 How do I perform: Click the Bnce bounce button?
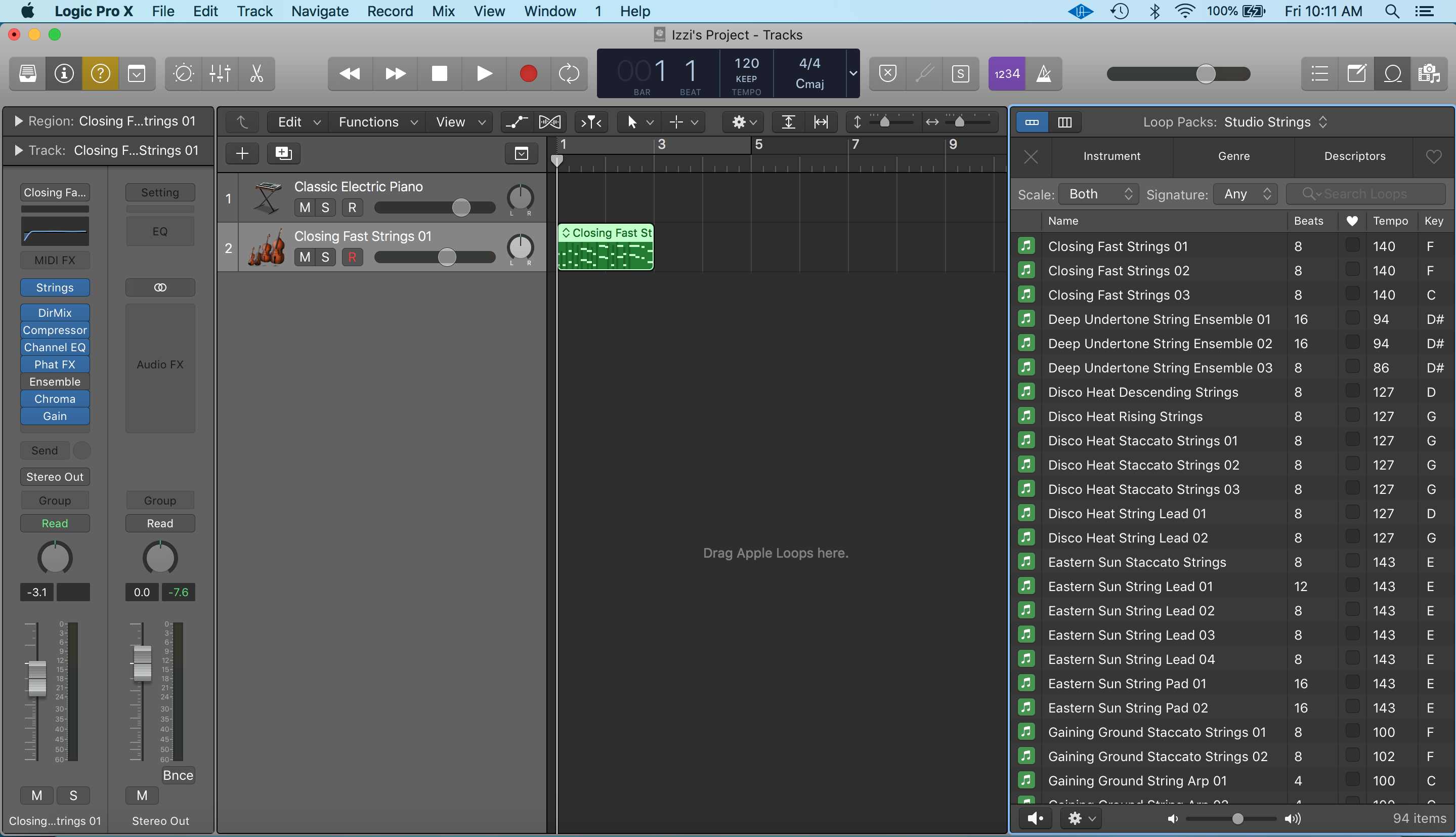pos(178,775)
